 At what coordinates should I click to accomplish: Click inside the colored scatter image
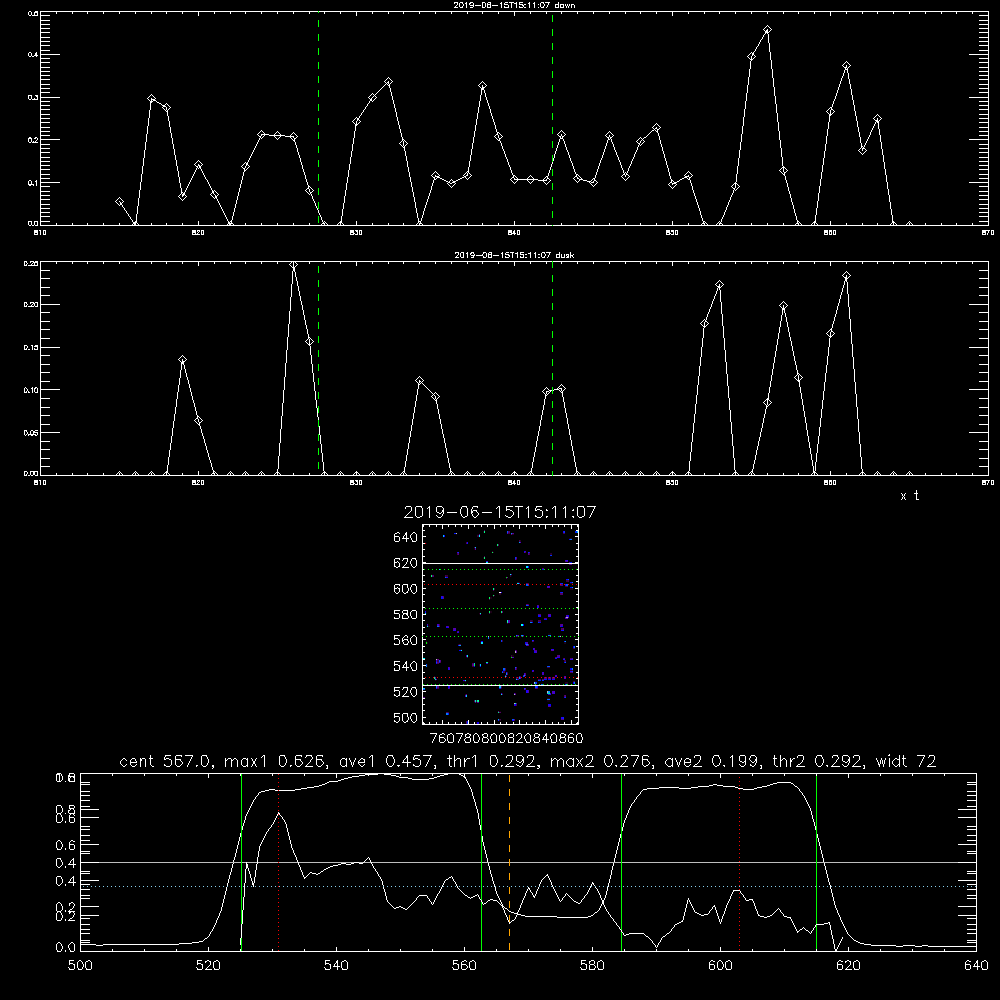click(501, 624)
